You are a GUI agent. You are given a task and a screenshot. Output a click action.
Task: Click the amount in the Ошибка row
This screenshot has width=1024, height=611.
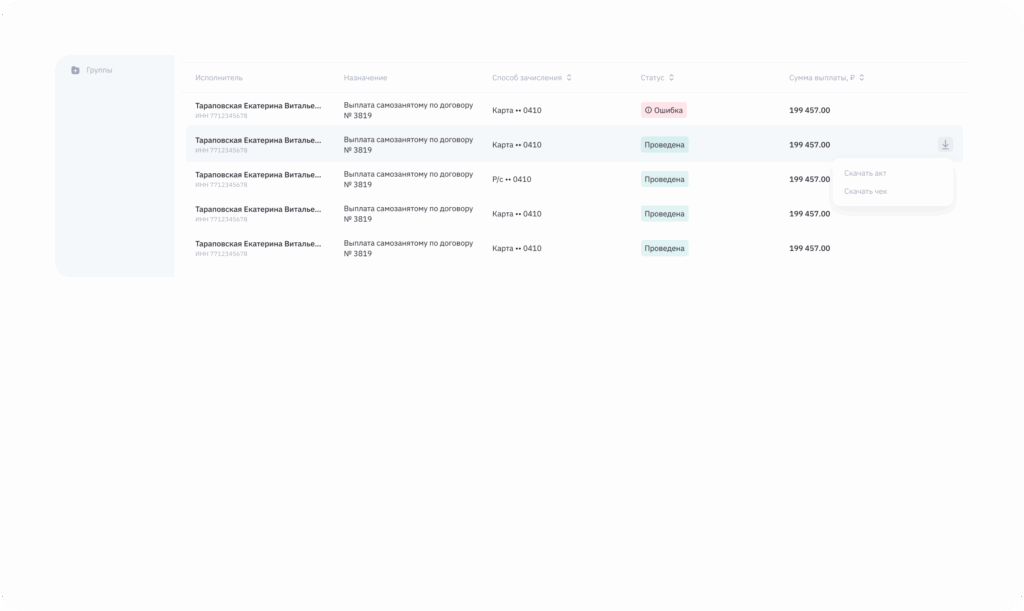pyautogui.click(x=809, y=110)
